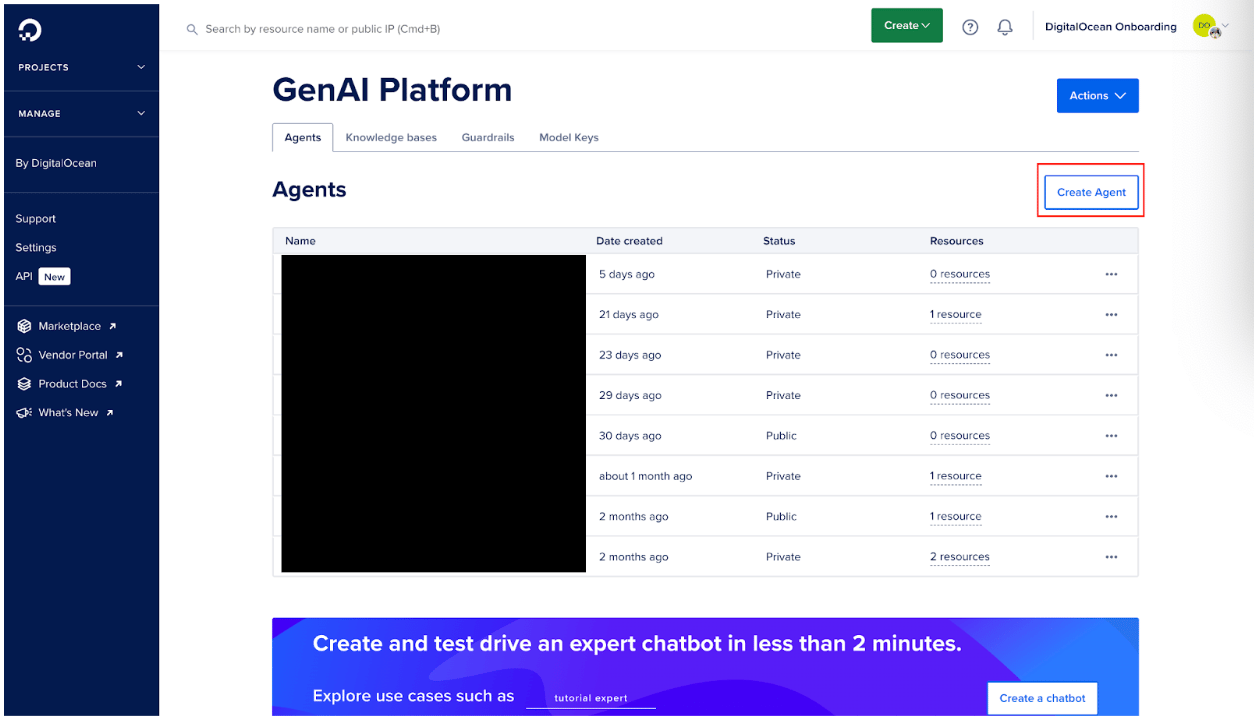Click the 2 resources link
1254x716 pixels.
(x=960, y=557)
